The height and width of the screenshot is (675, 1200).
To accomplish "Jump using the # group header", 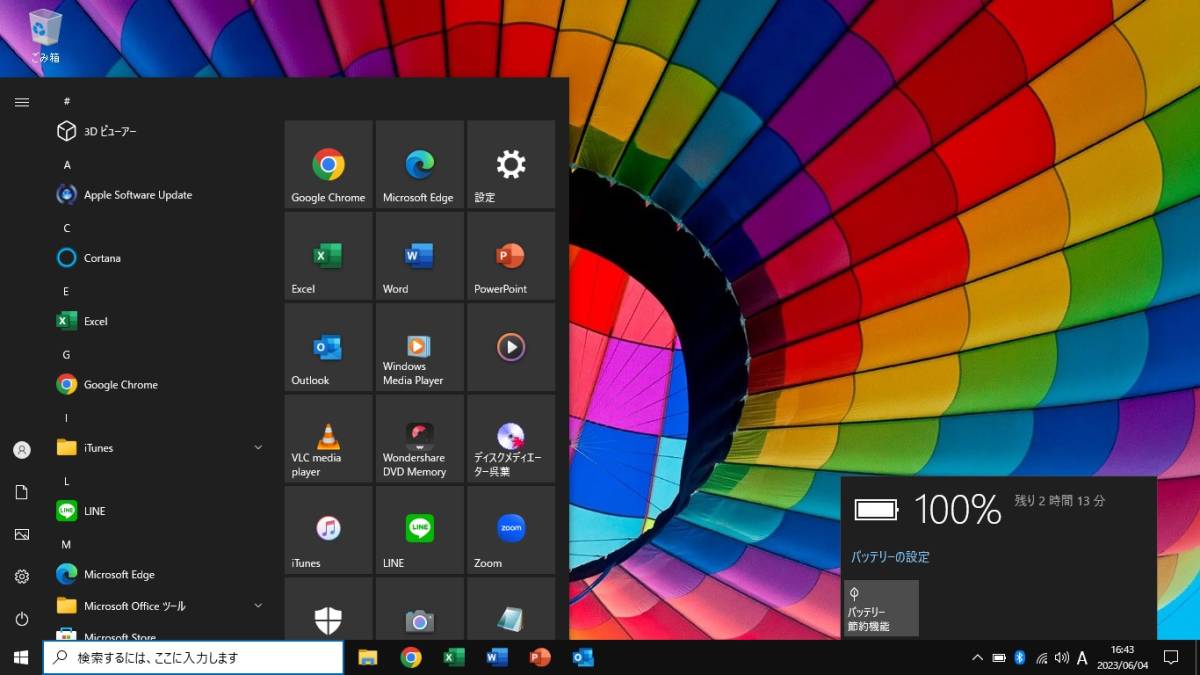I will click(67, 102).
